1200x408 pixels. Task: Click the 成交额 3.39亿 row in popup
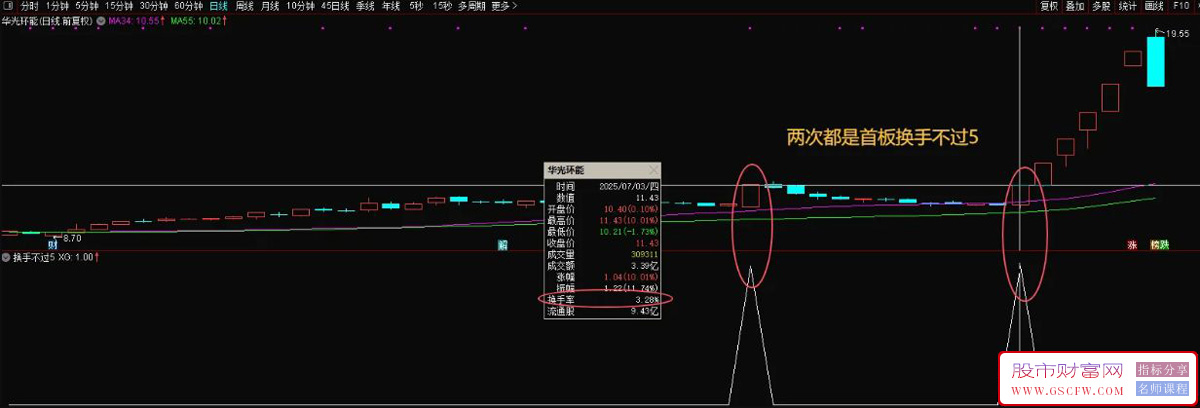pyautogui.click(x=602, y=265)
